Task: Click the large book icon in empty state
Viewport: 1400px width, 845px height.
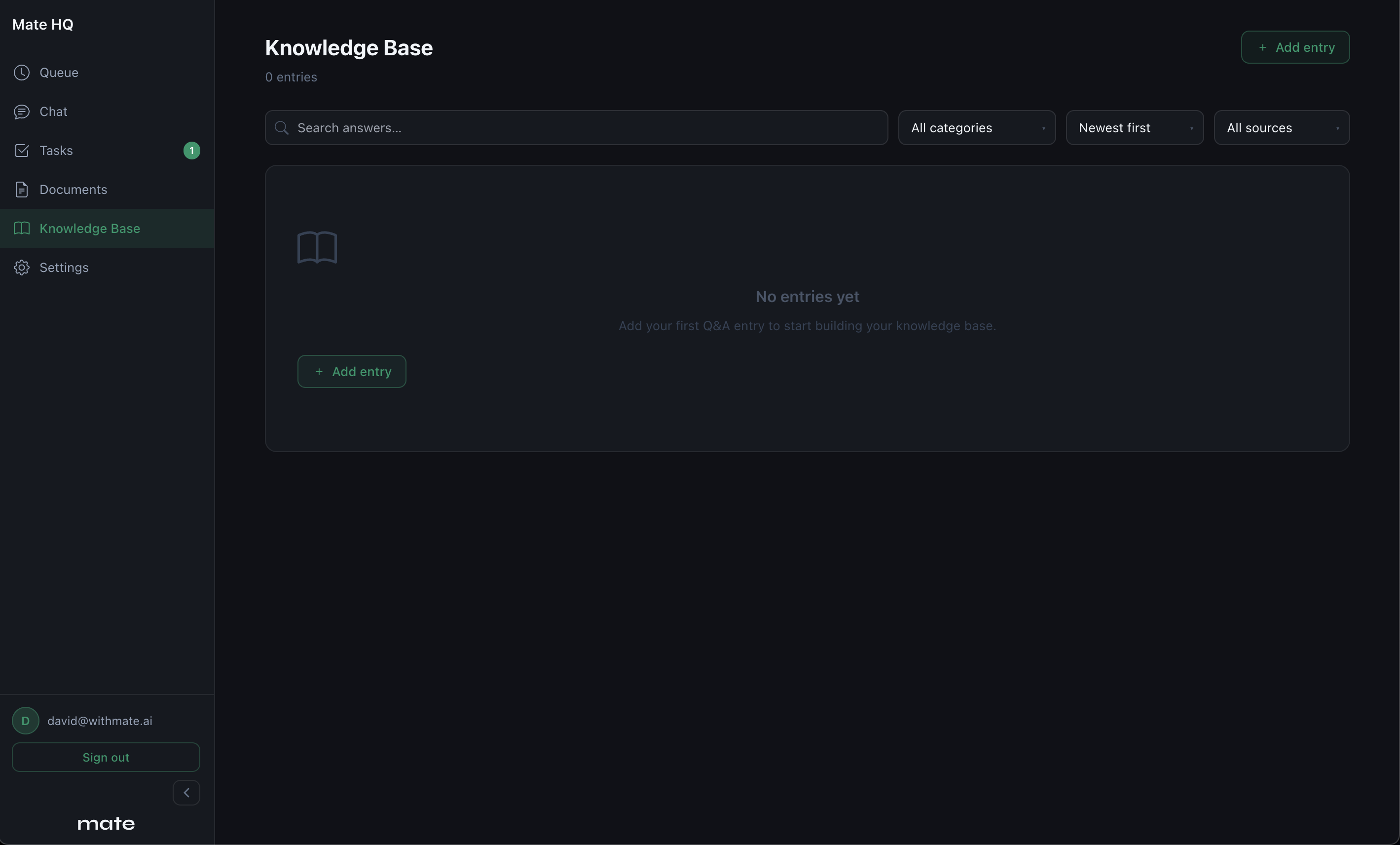Action: 317,247
